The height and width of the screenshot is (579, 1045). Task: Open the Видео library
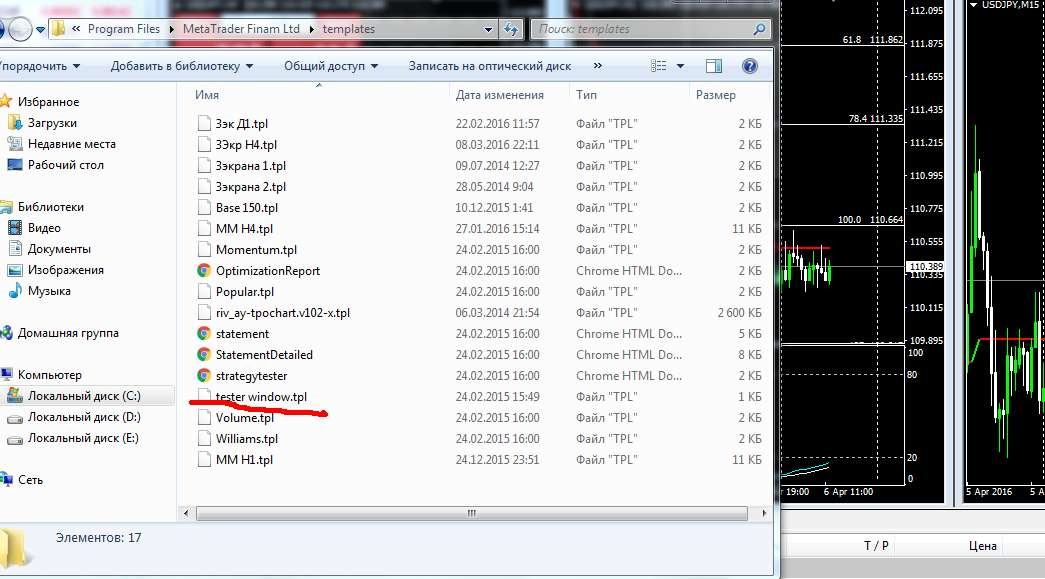coord(44,228)
